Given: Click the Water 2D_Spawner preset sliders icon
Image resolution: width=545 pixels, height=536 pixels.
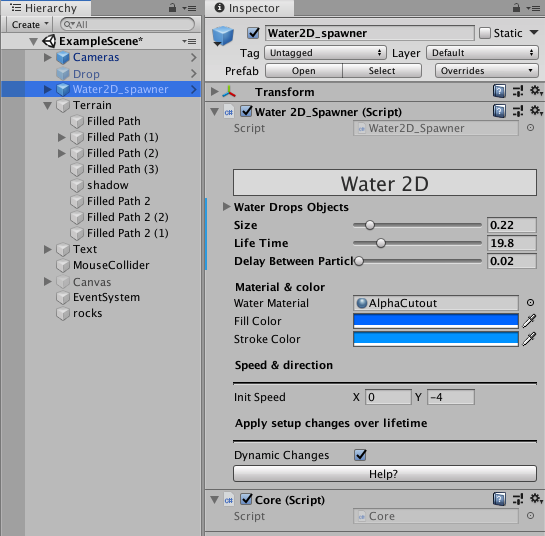Looking at the screenshot, I should click(518, 112).
